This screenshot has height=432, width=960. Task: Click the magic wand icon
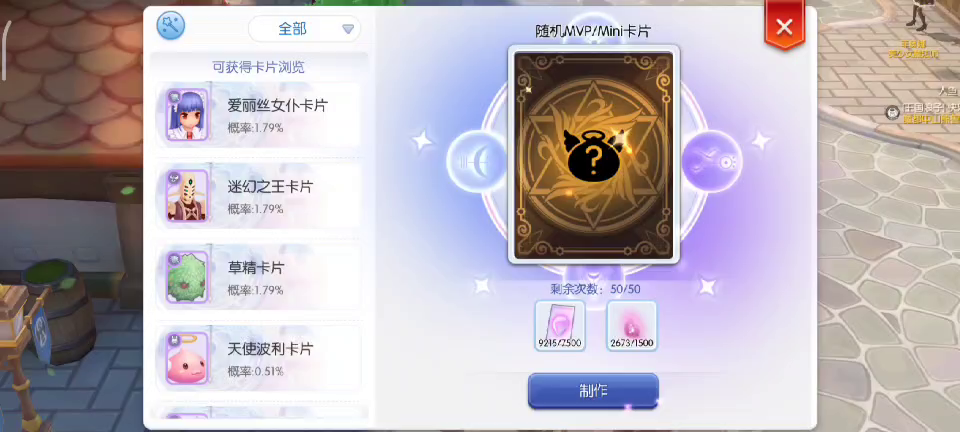171,26
